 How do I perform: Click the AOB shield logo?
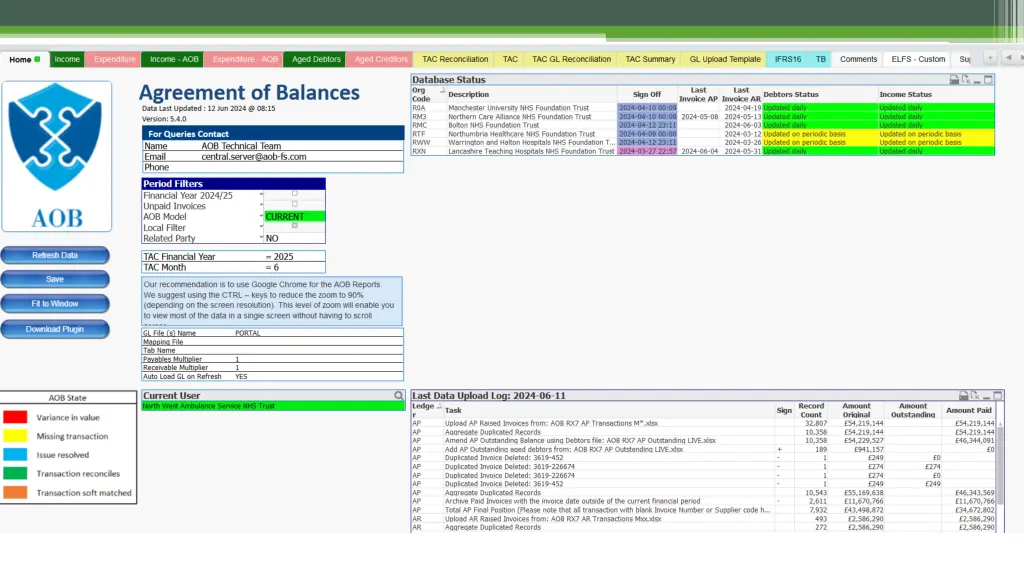56,156
